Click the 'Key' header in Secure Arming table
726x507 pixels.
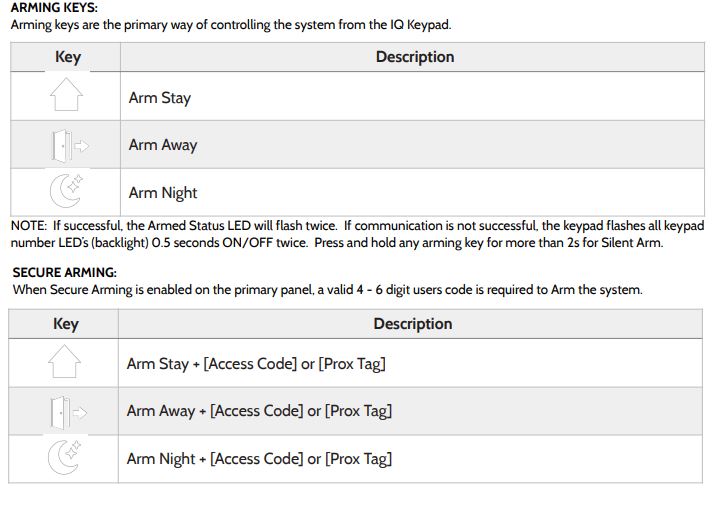pyautogui.click(x=66, y=324)
